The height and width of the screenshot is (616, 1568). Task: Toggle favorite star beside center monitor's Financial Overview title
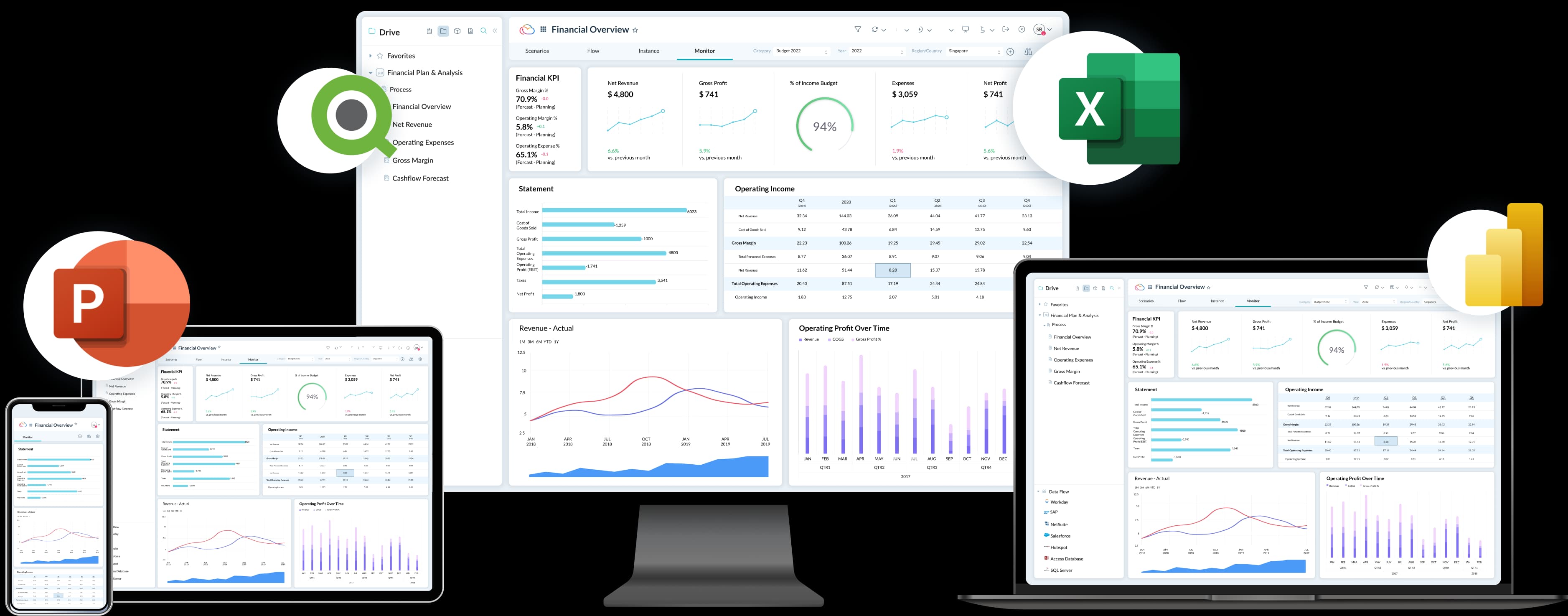pyautogui.click(x=635, y=30)
